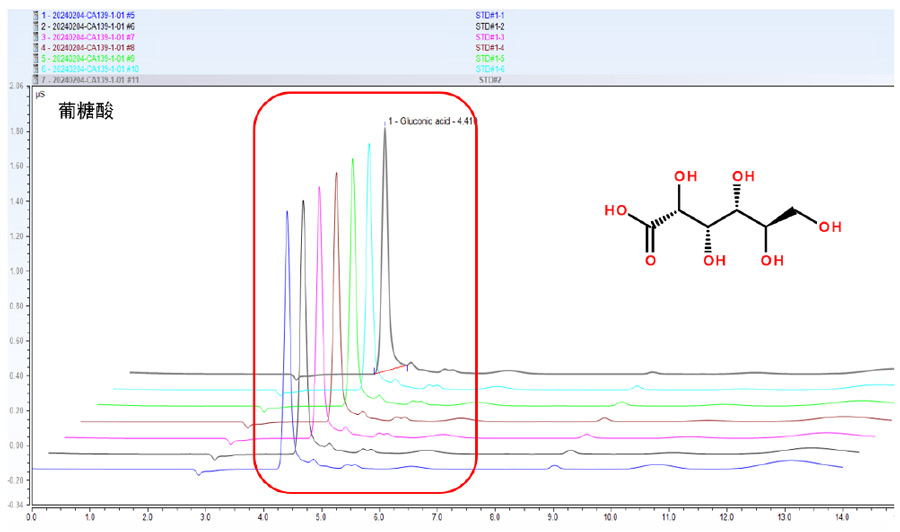Click the STD#1-5 sample name in green
The height and width of the screenshot is (532, 900).
(490, 57)
